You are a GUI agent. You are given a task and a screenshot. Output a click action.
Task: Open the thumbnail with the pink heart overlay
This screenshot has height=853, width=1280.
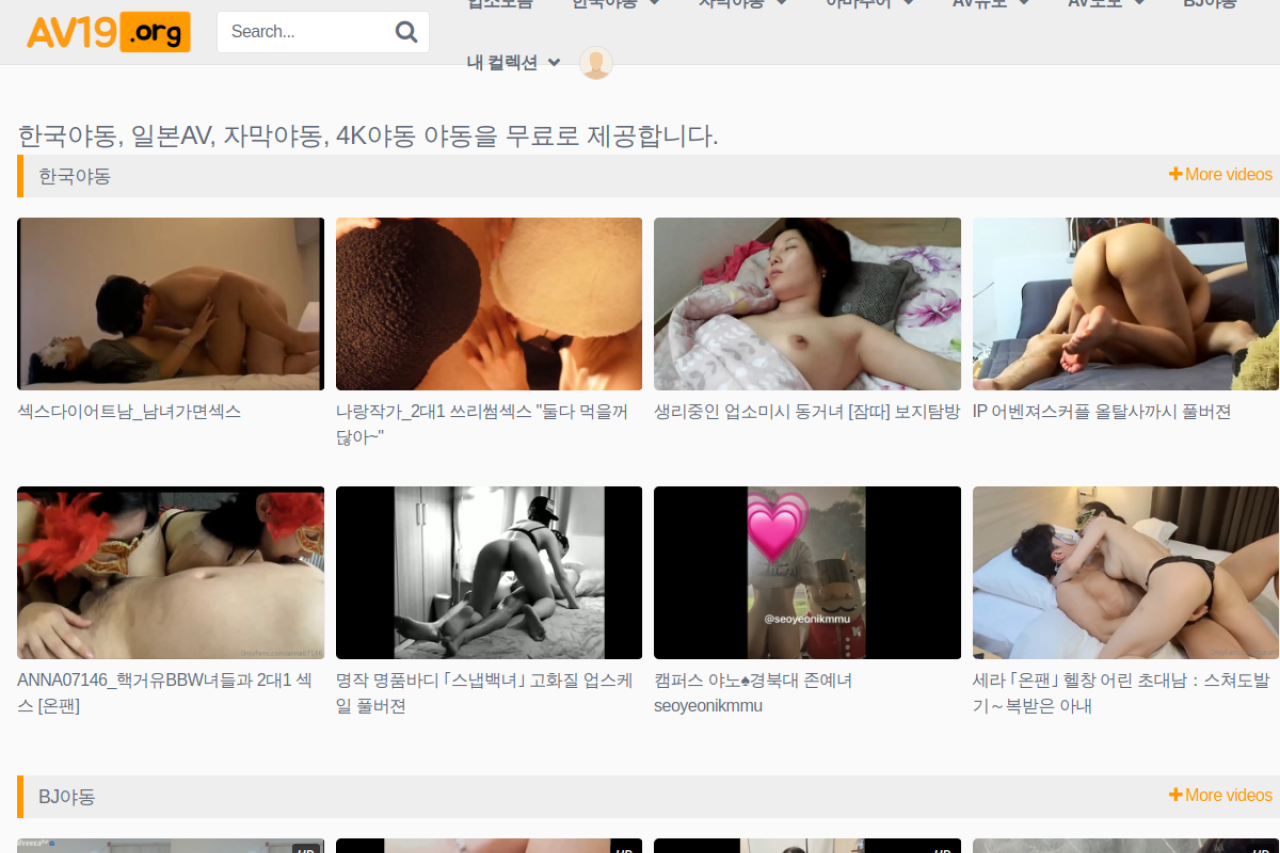807,573
